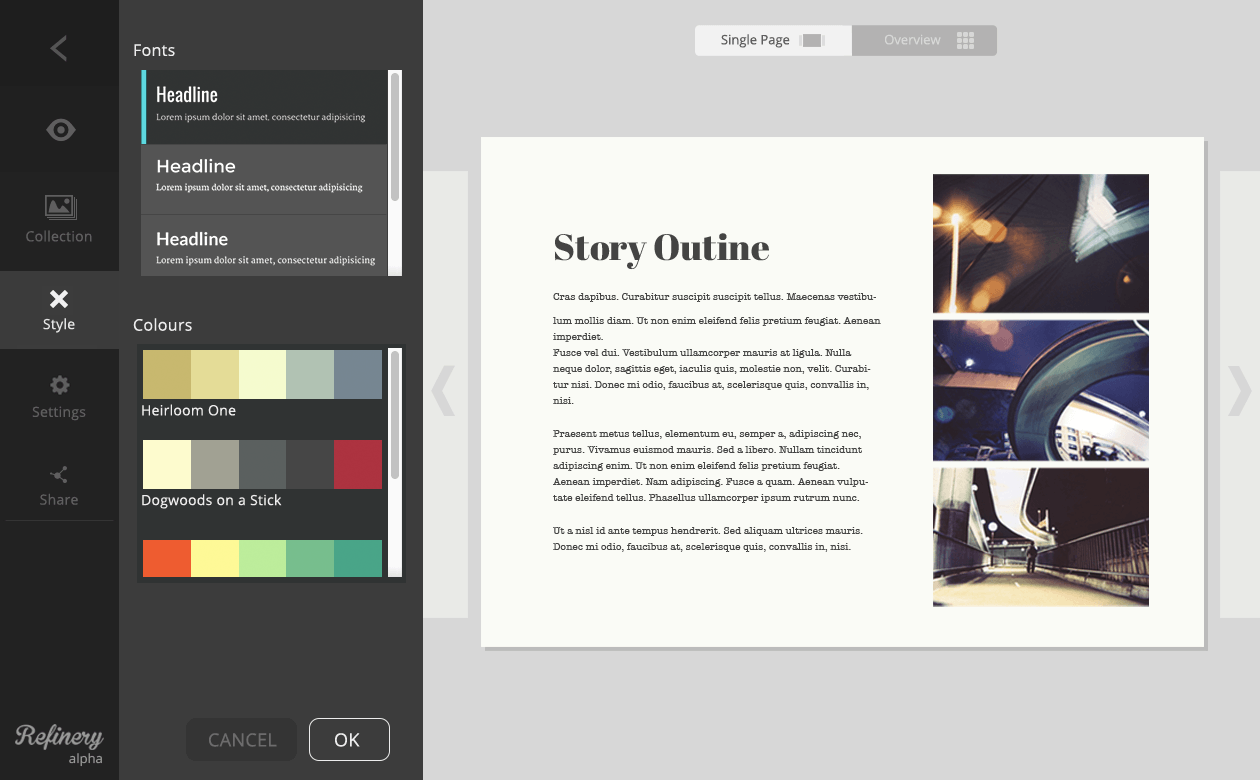Screen dimensions: 1260x780
Task: Select the Style tool in sidebar
Action: tap(59, 309)
